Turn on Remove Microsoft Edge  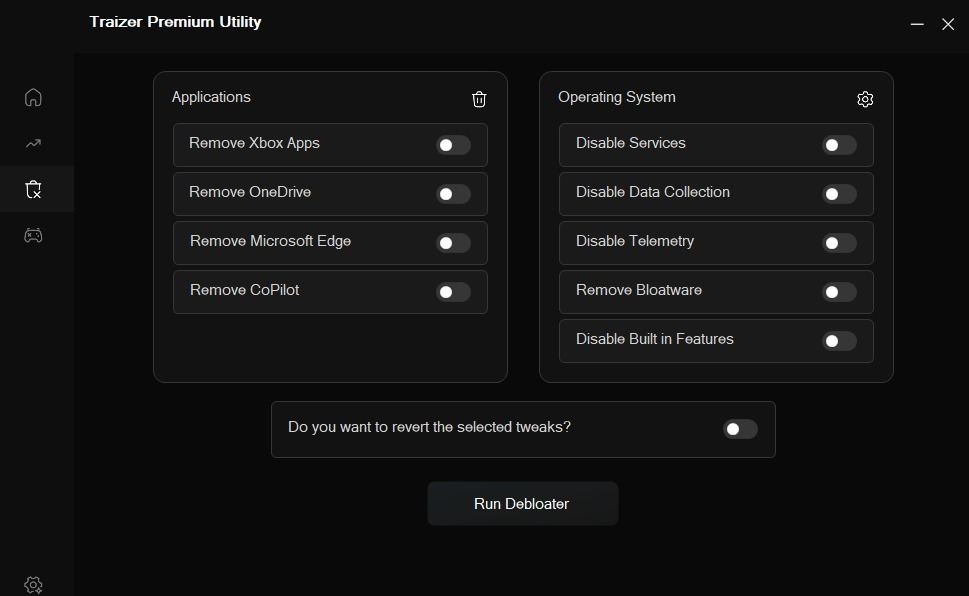[x=454, y=243]
